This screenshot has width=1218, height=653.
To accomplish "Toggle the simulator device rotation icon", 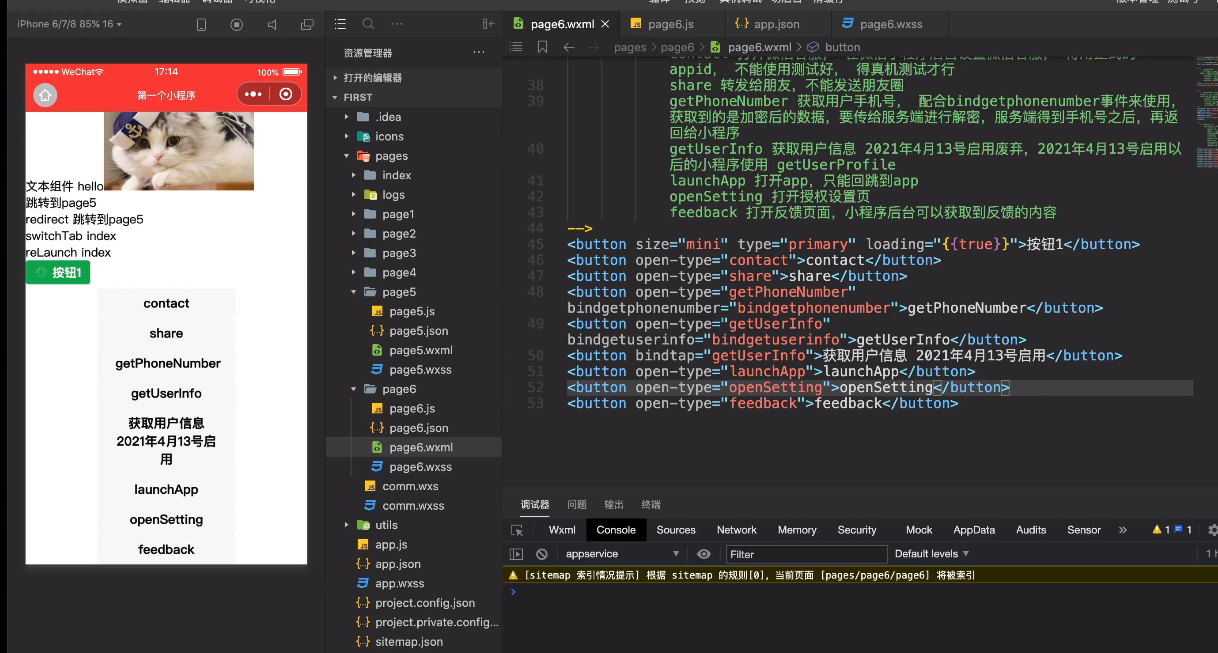I will click(200, 24).
